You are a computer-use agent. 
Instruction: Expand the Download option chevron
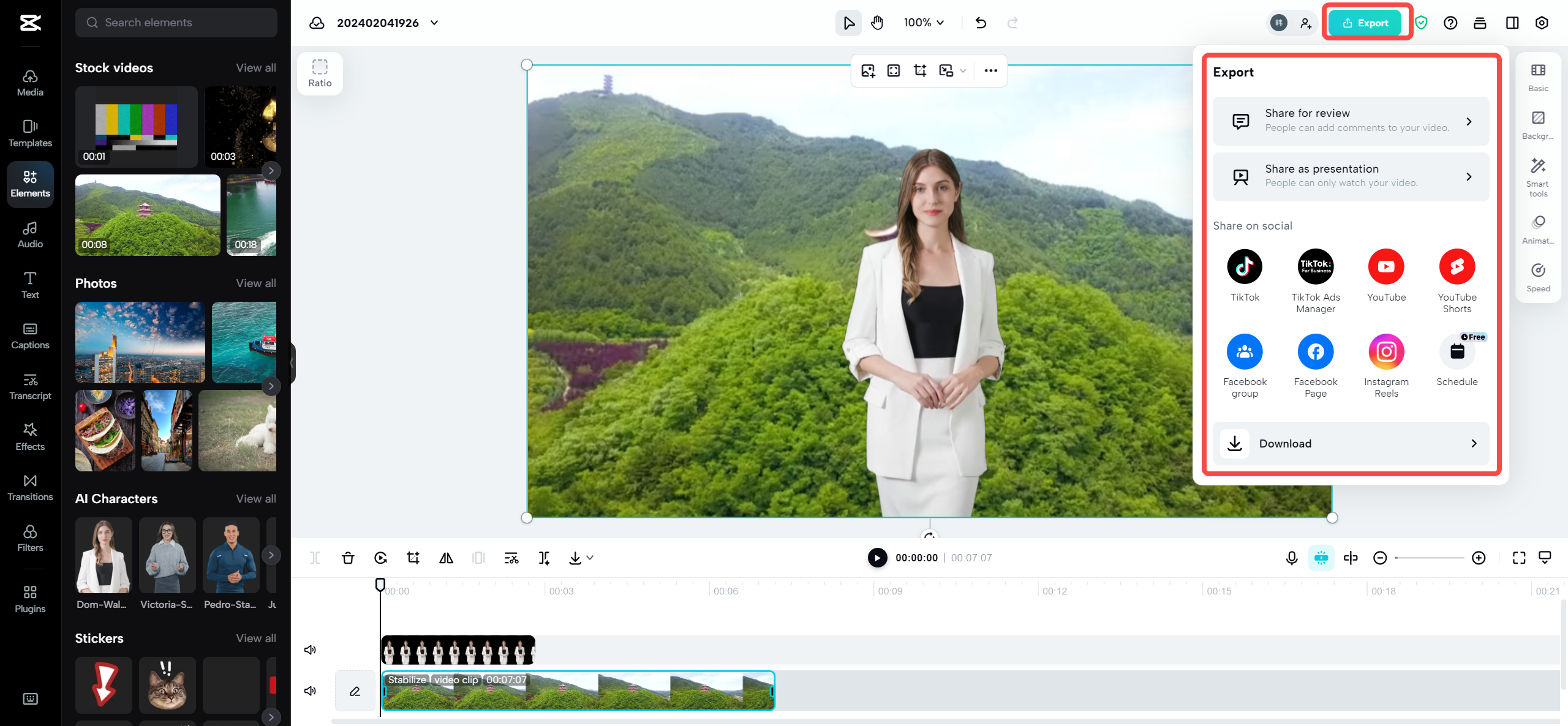(1474, 443)
